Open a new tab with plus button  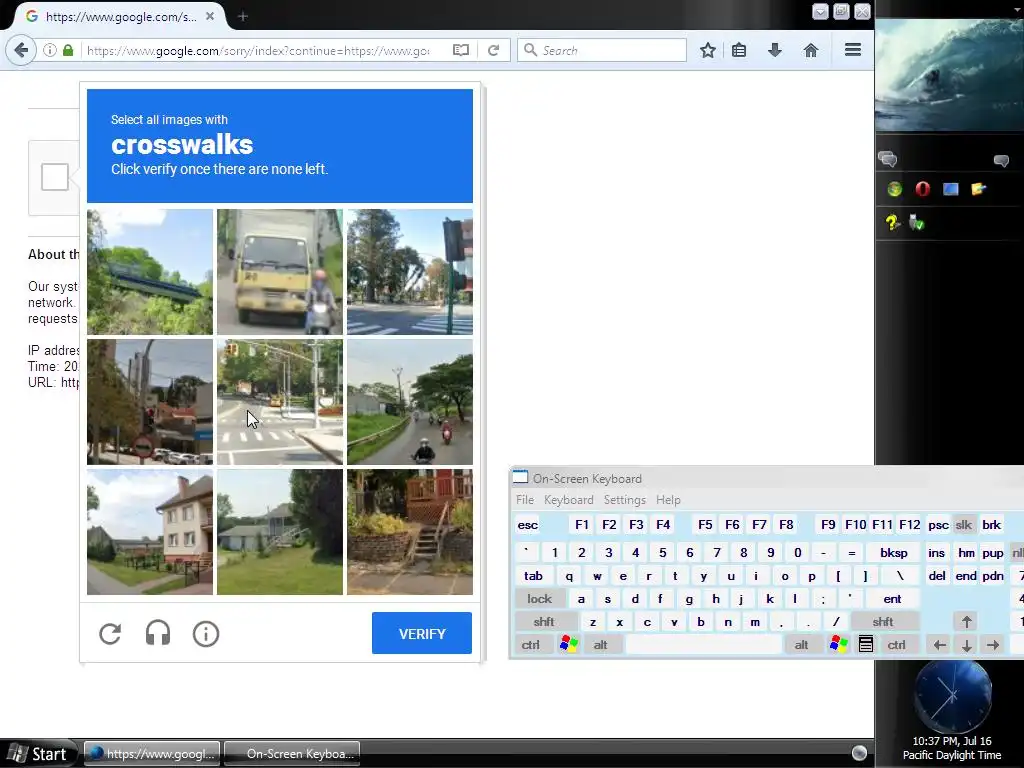point(242,16)
